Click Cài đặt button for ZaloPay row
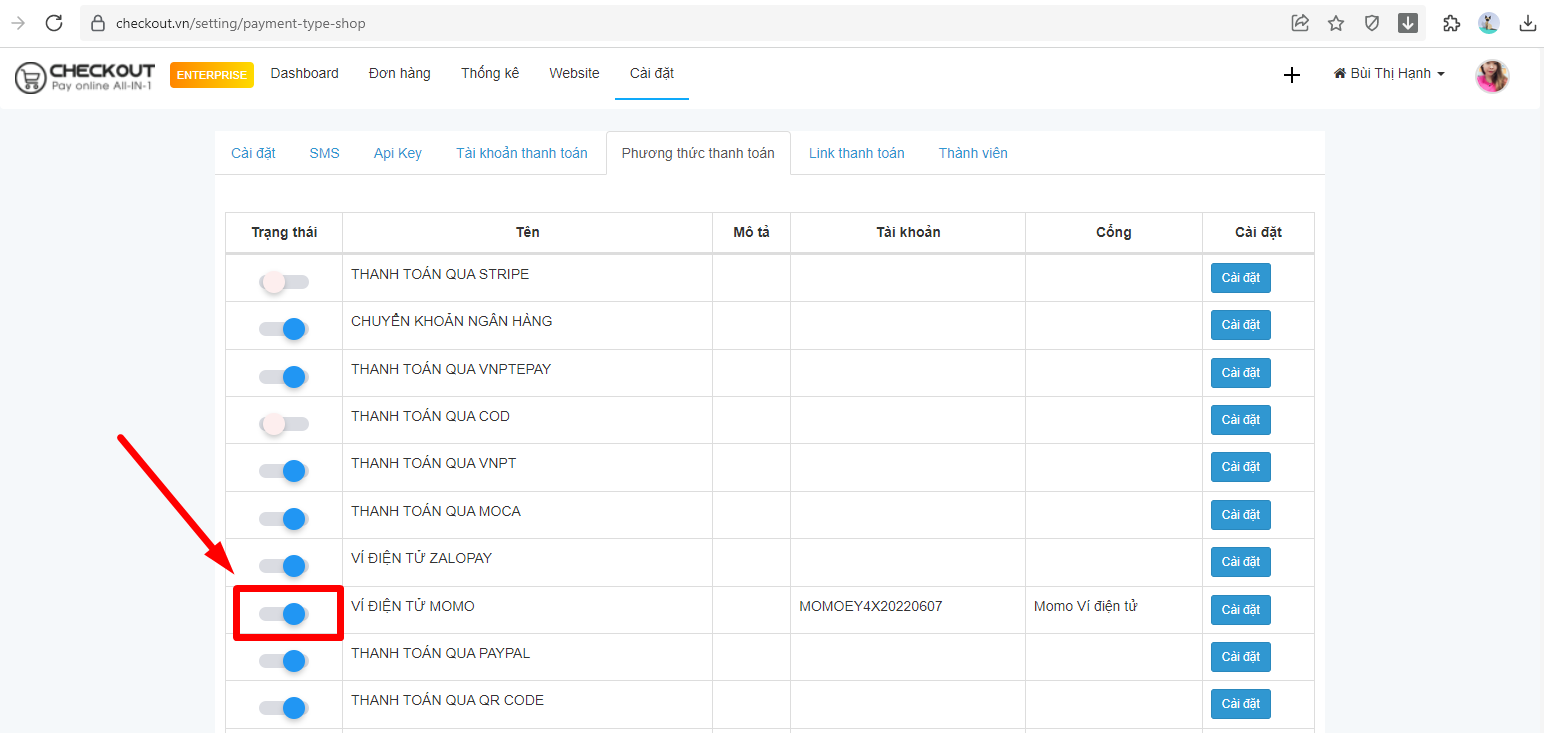The width and height of the screenshot is (1544, 733). (x=1241, y=562)
